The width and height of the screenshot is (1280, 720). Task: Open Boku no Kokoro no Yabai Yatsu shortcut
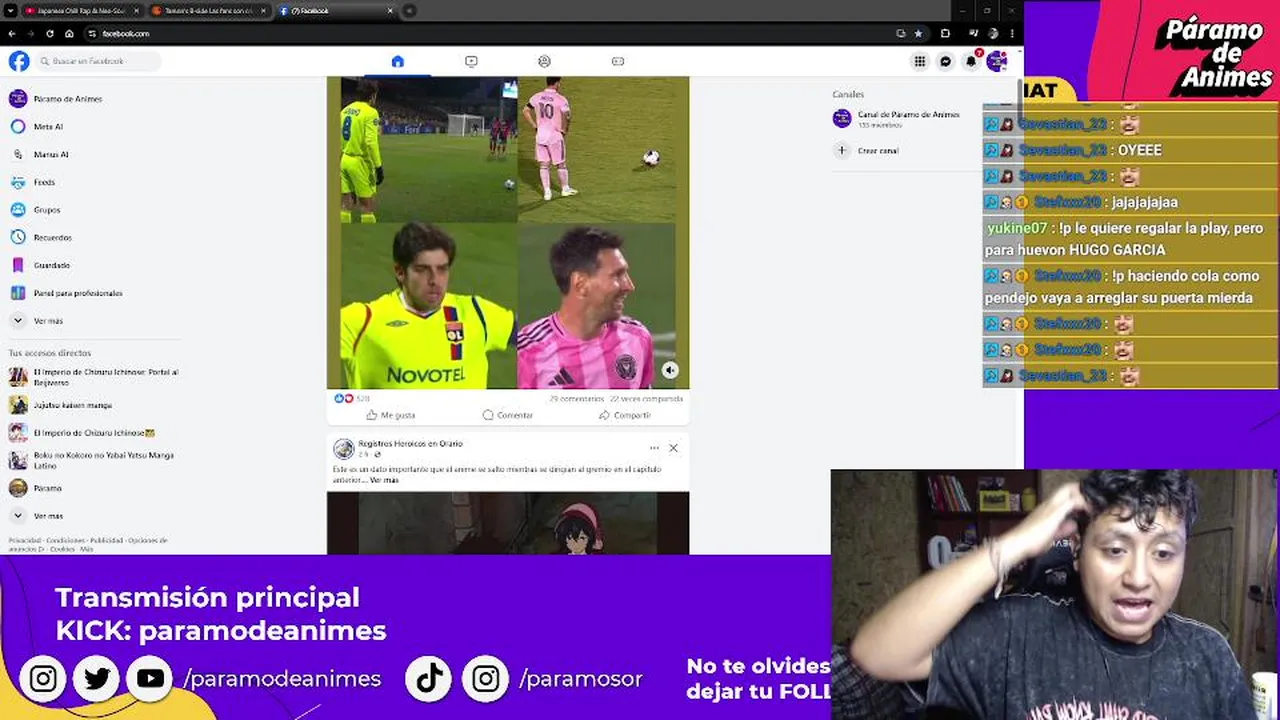tap(92, 460)
